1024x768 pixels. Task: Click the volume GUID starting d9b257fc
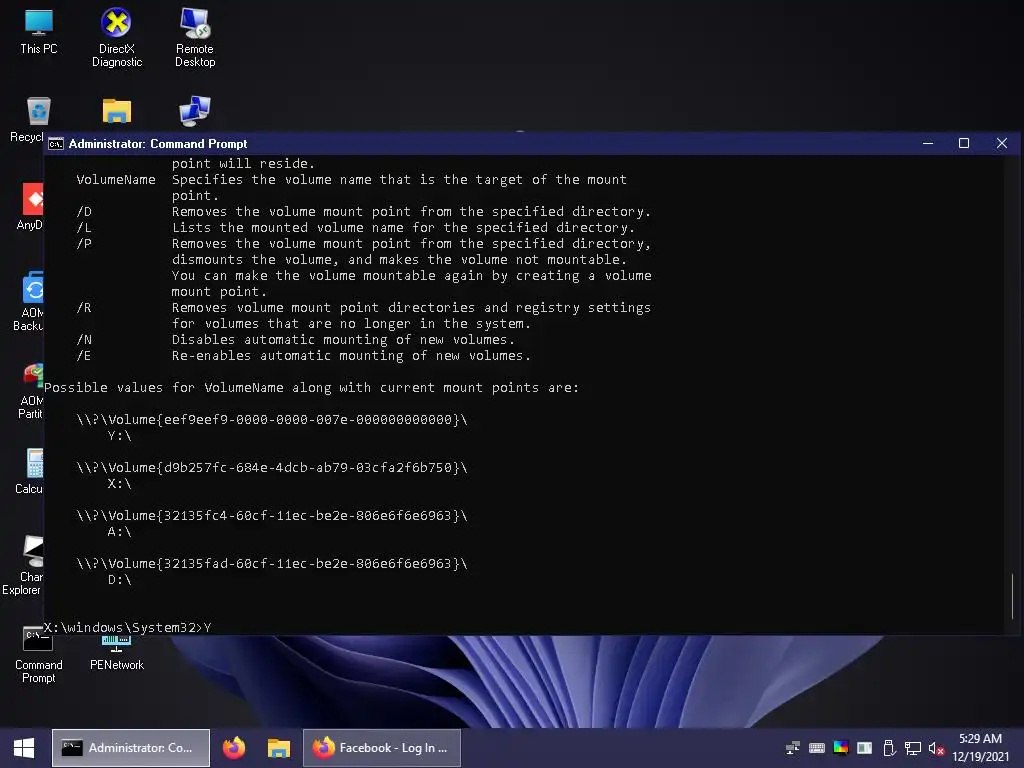(272, 468)
